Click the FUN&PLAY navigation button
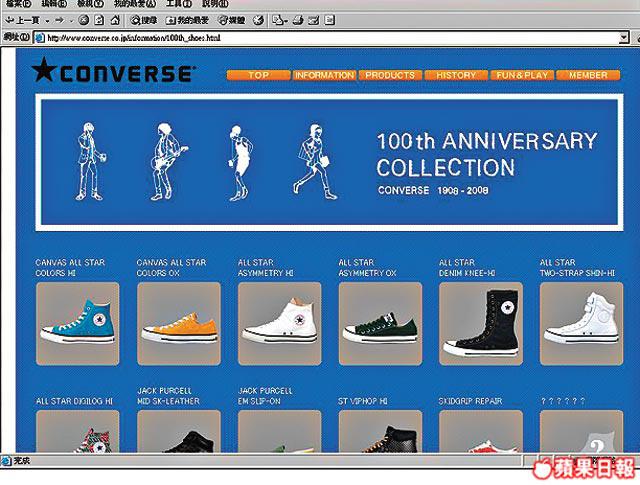The height and width of the screenshot is (485, 640). pyautogui.click(x=522, y=75)
